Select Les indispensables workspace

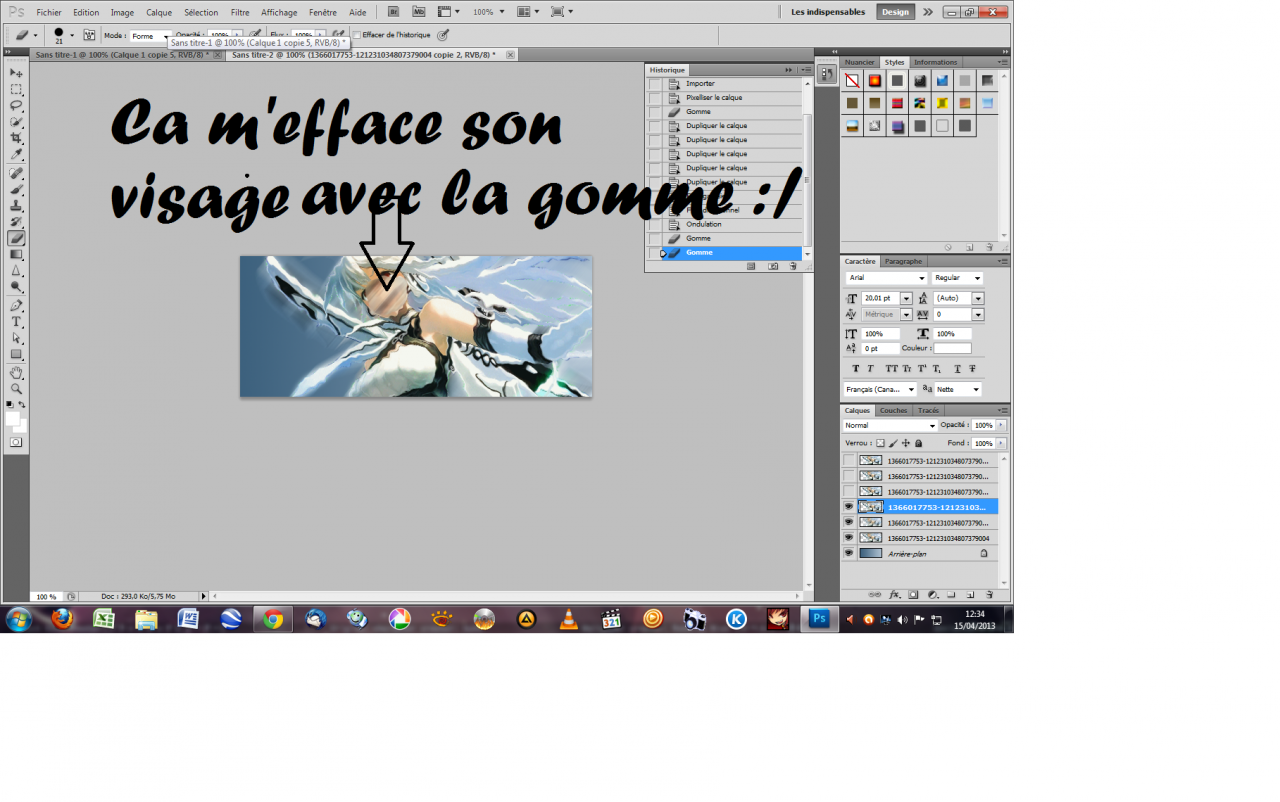[829, 12]
